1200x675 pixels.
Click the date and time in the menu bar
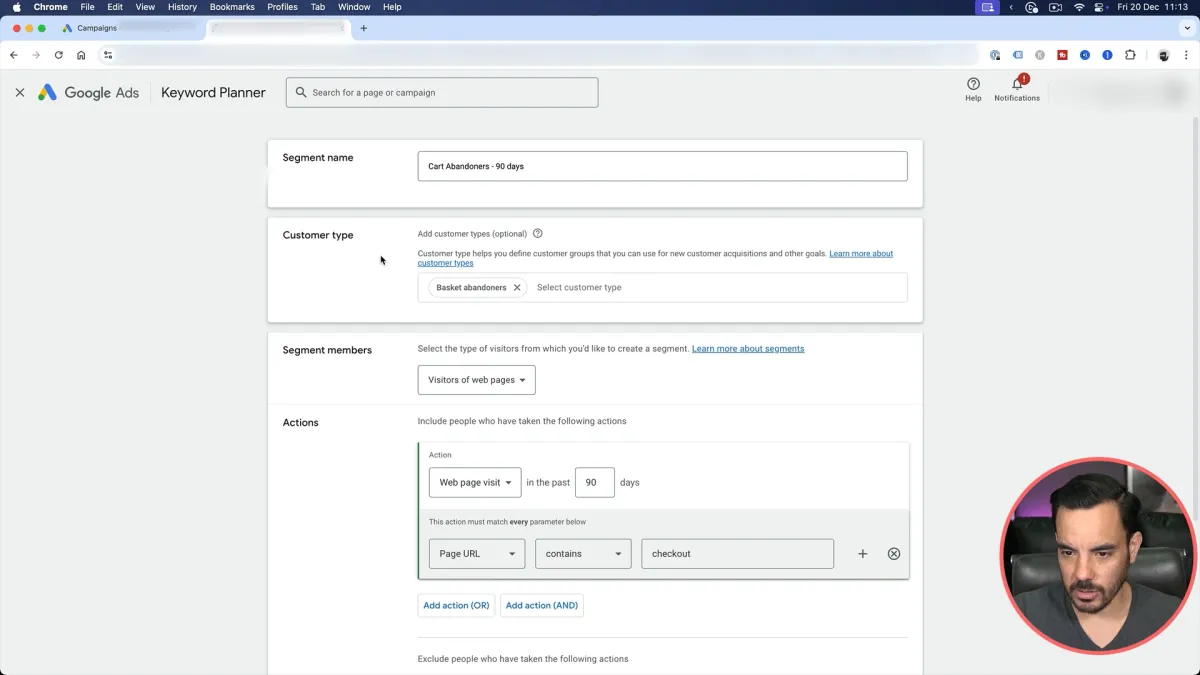1155,7
